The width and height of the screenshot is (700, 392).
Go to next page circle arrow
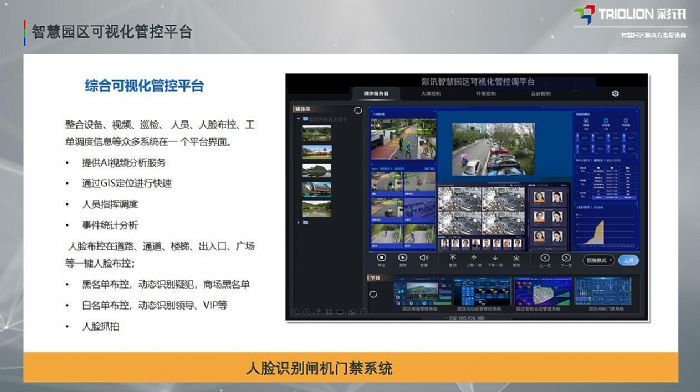(x=566, y=258)
